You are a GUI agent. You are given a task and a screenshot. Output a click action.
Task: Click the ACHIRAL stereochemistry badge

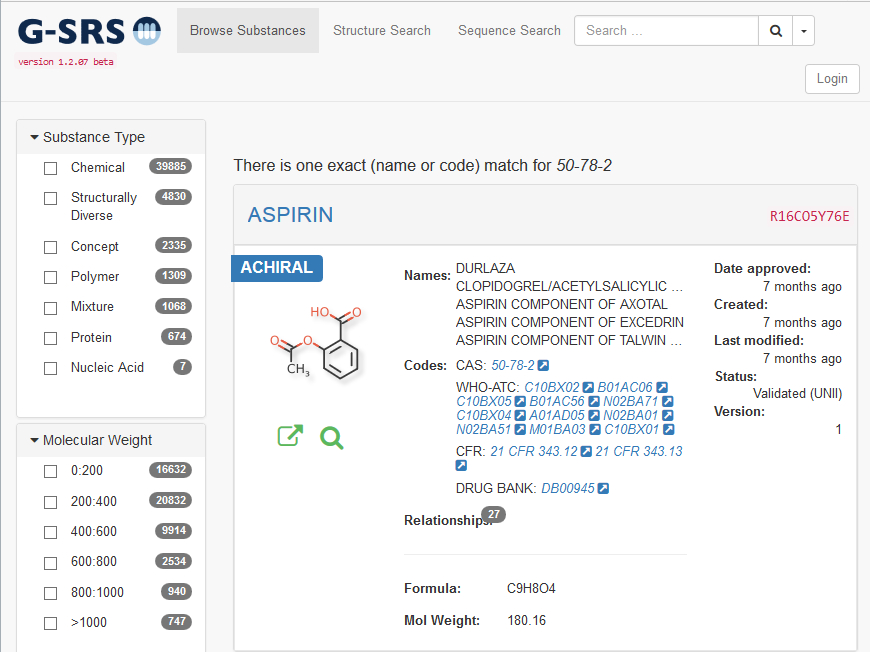277,267
